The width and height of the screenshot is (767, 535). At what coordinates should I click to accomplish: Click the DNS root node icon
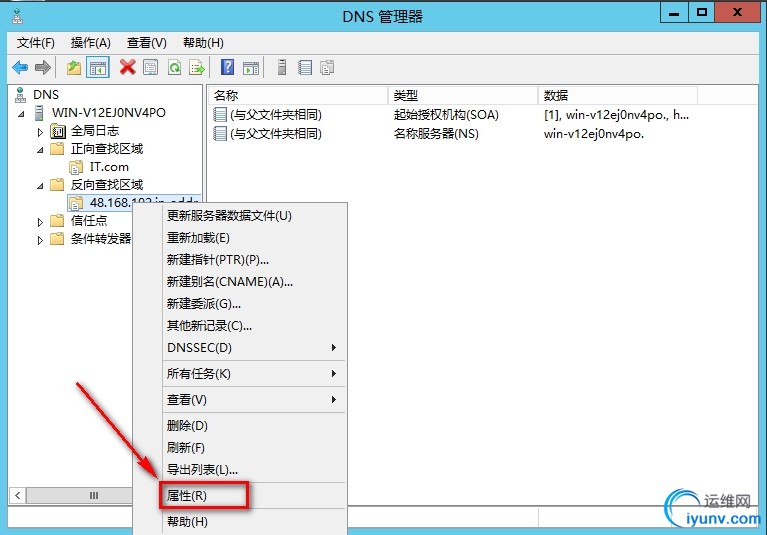[x=20, y=95]
